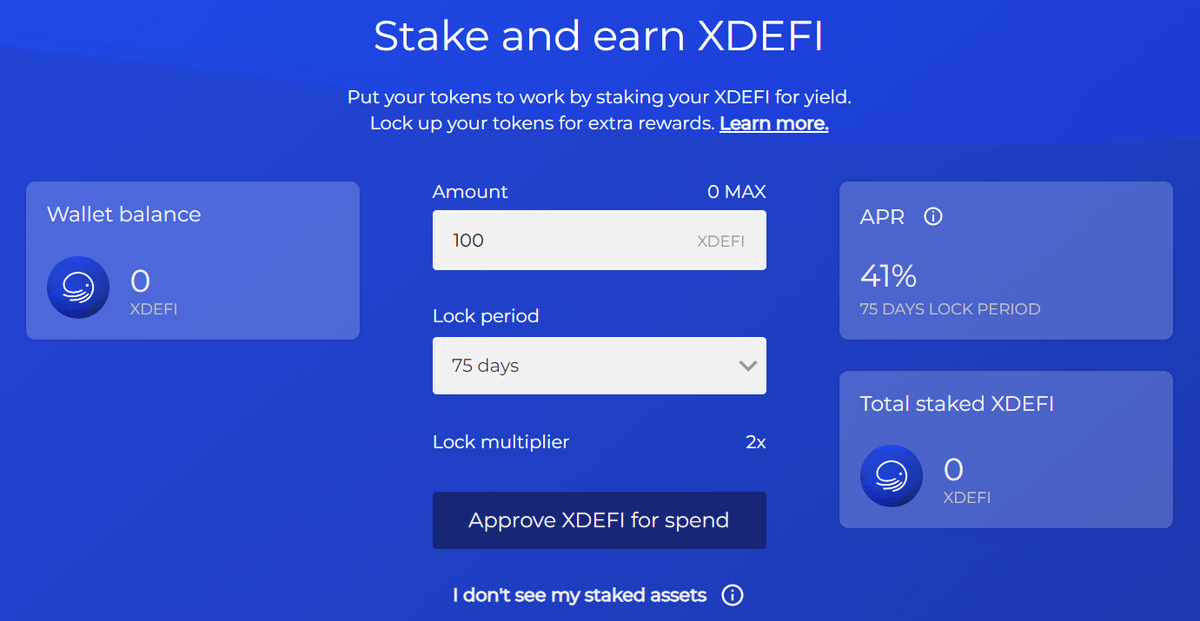This screenshot has height=621, width=1200.
Task: Open the Learn more link
Action: [x=774, y=124]
